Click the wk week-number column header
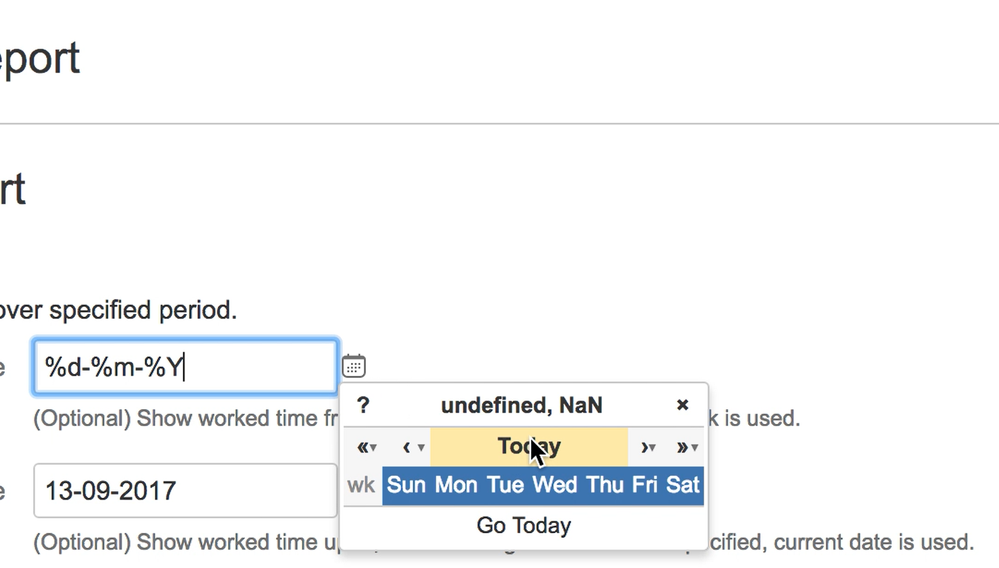The width and height of the screenshot is (999, 568). (x=361, y=485)
